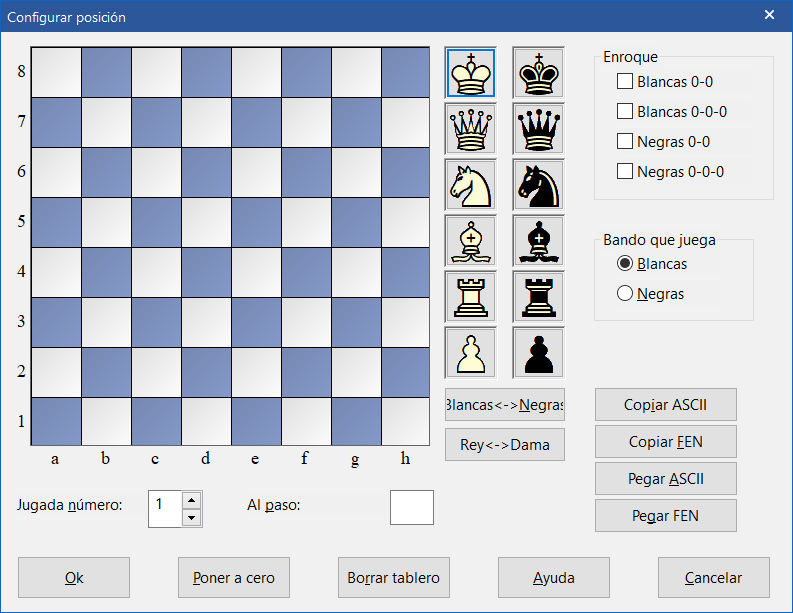The width and height of the screenshot is (793, 613).
Task: Click the e4 square on the board
Action: tap(256, 272)
